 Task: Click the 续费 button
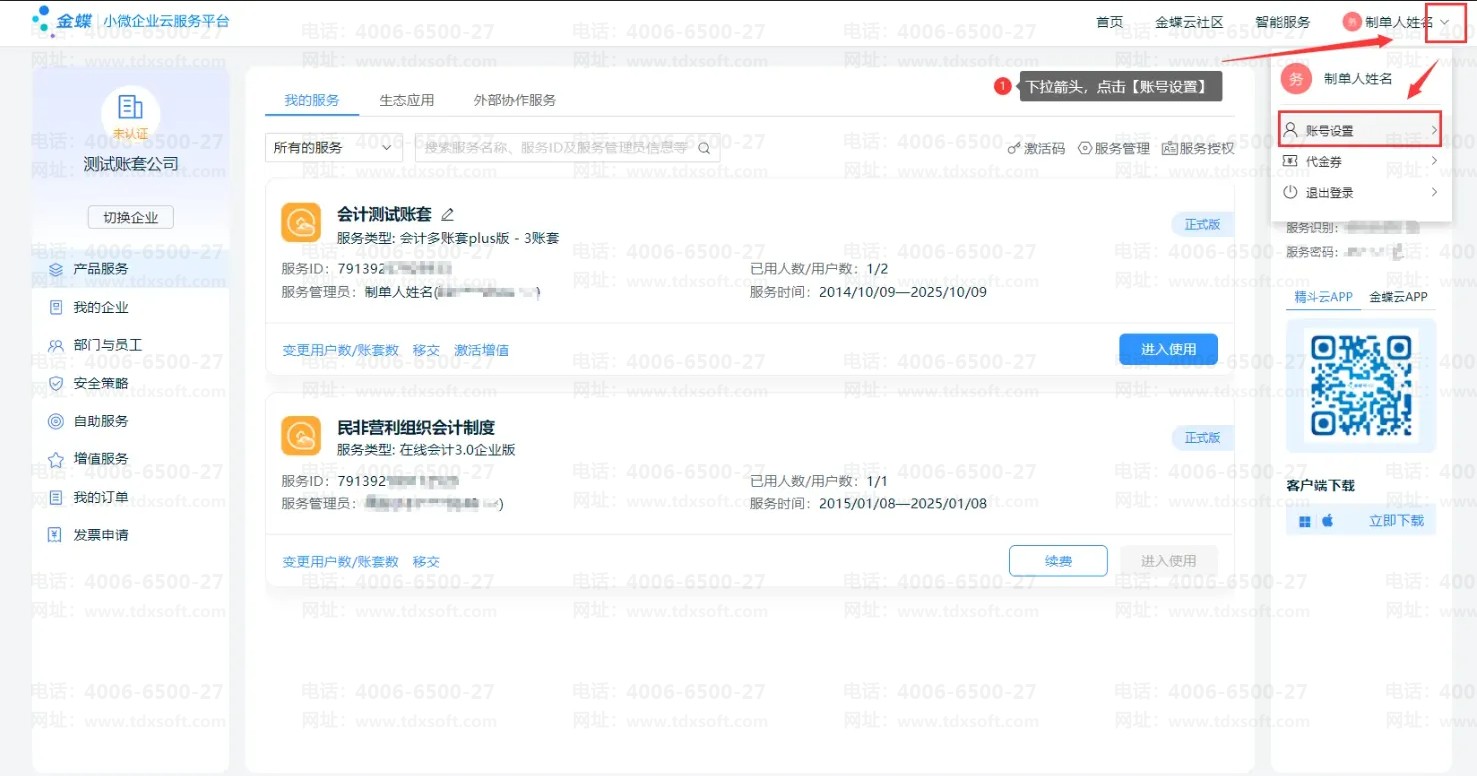[1058, 561]
